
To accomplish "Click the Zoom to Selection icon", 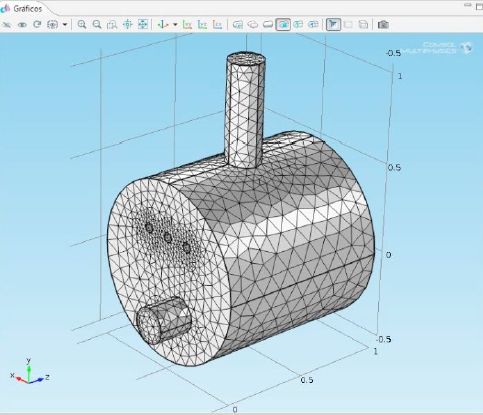I will click(127, 24).
